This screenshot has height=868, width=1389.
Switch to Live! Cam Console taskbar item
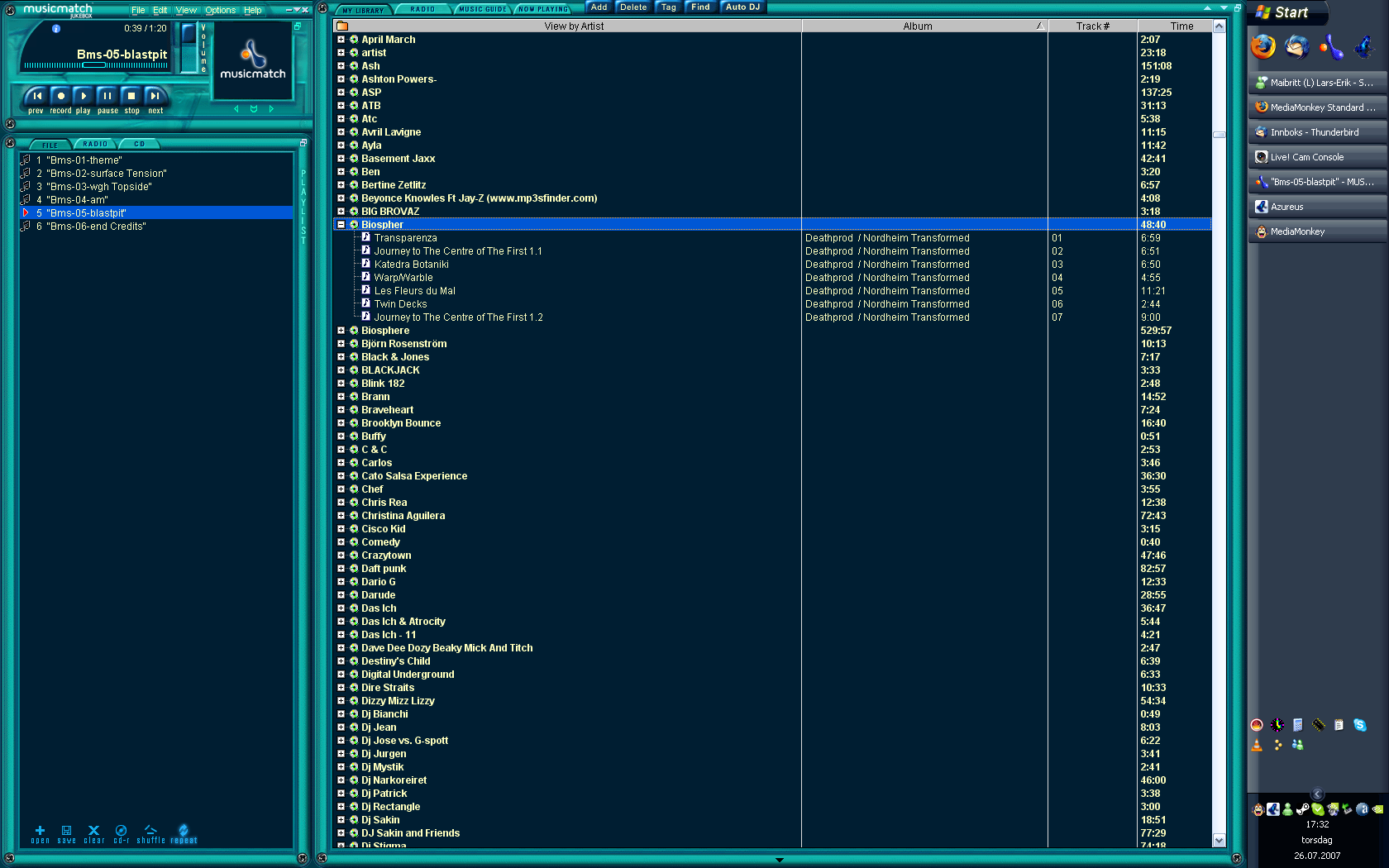coord(1317,157)
